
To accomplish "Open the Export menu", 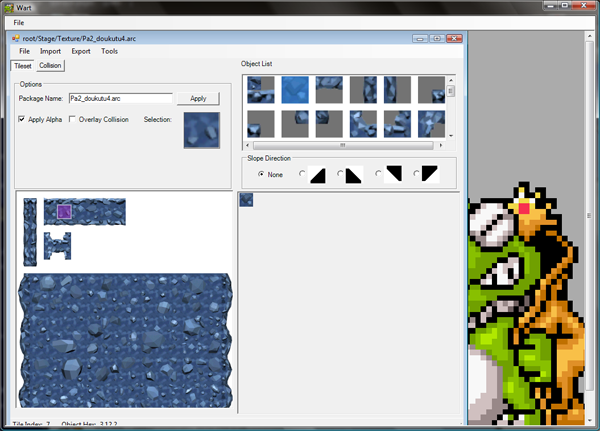I will [x=81, y=51].
